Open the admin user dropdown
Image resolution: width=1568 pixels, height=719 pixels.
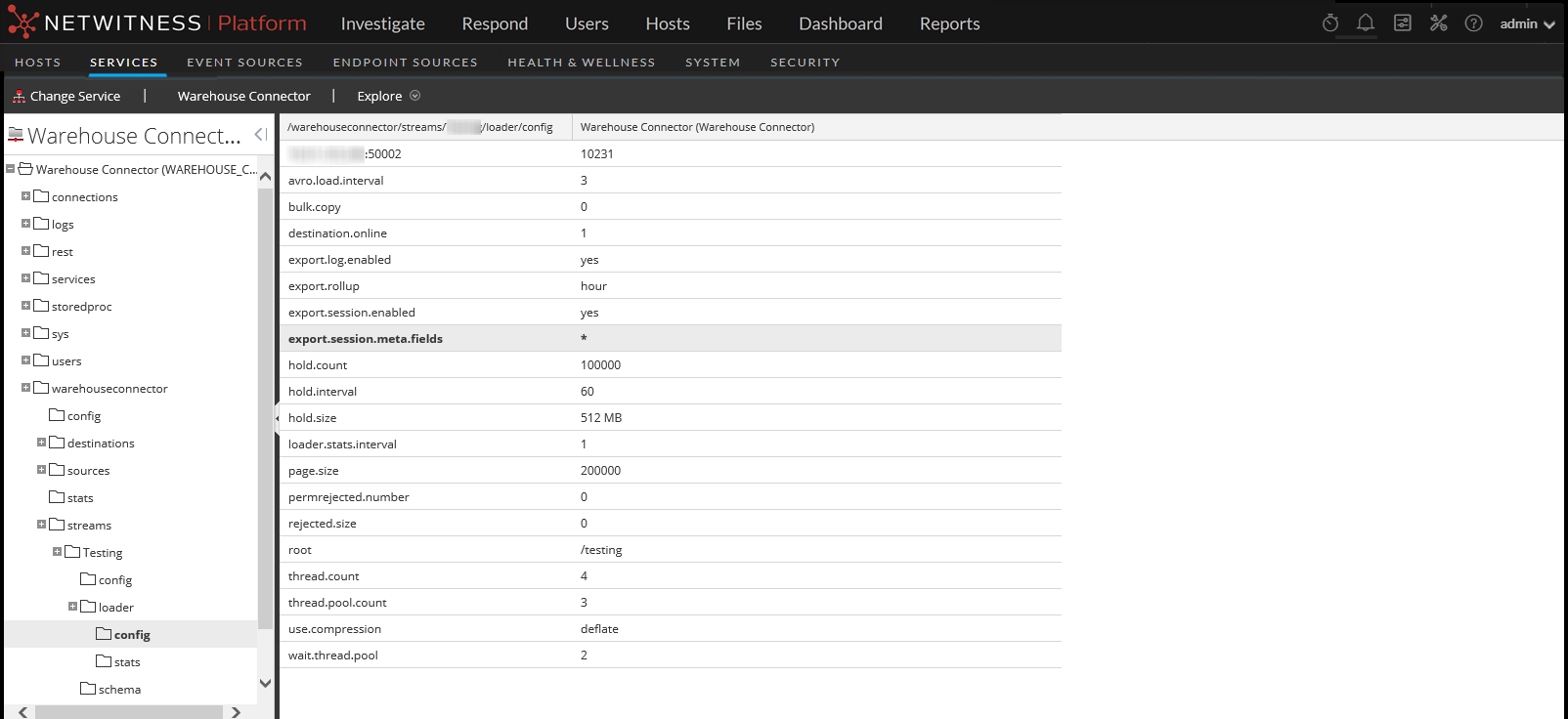1527,23
